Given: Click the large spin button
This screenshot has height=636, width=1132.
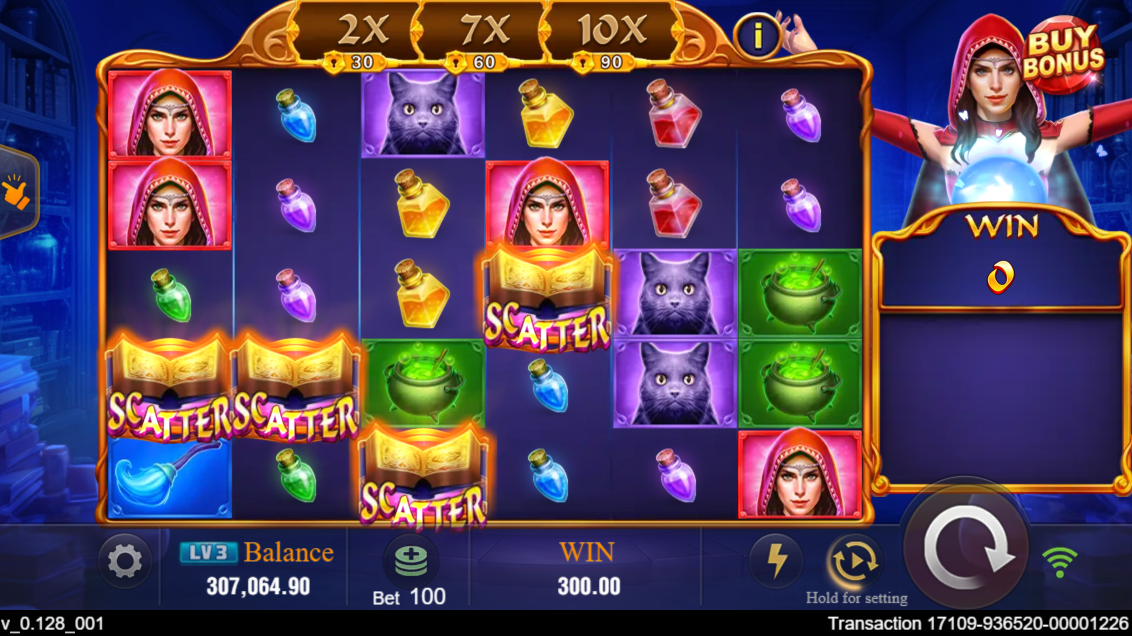Looking at the screenshot, I should (967, 550).
